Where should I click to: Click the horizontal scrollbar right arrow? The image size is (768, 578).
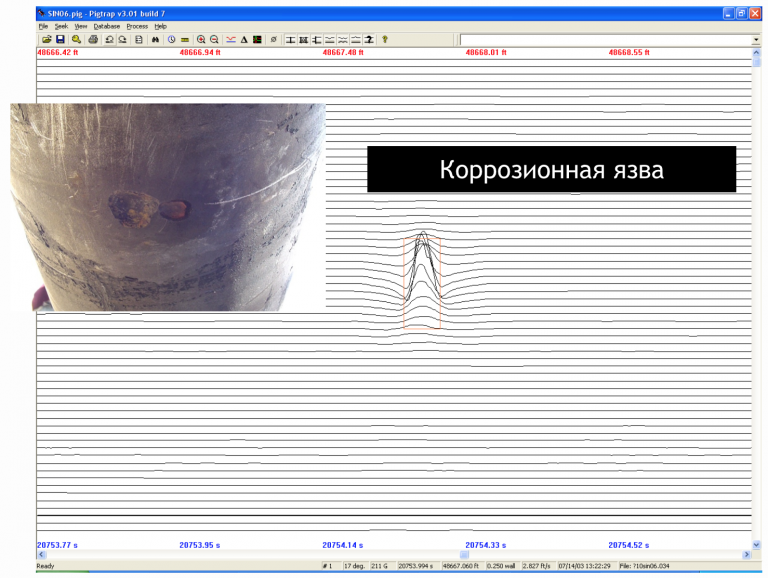(746, 554)
